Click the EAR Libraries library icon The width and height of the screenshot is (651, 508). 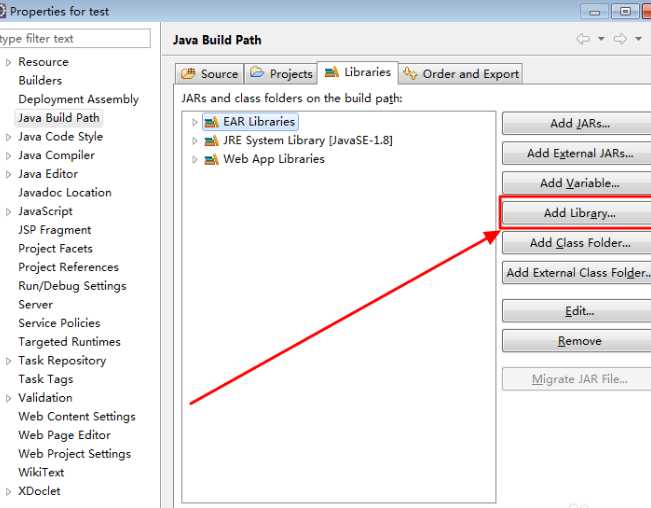point(211,122)
